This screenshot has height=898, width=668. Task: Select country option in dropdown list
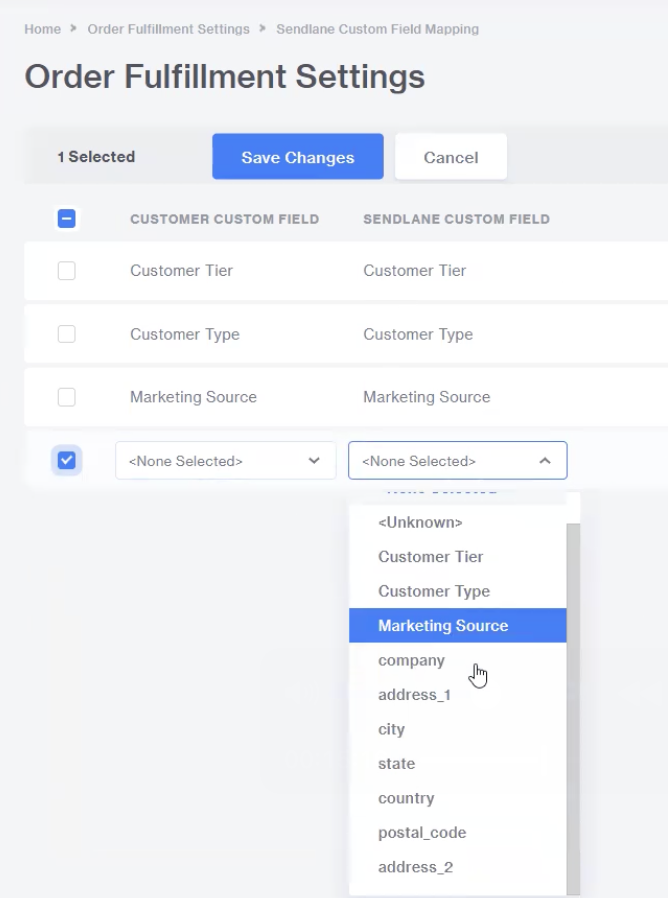[458, 798]
